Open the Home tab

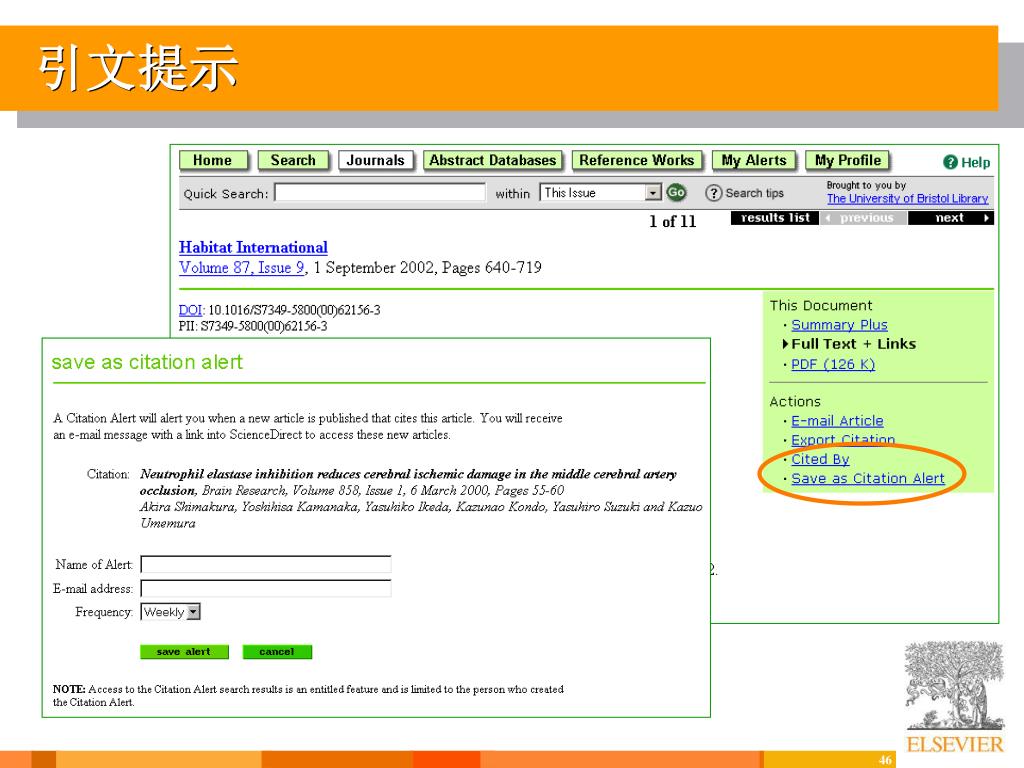coord(214,161)
